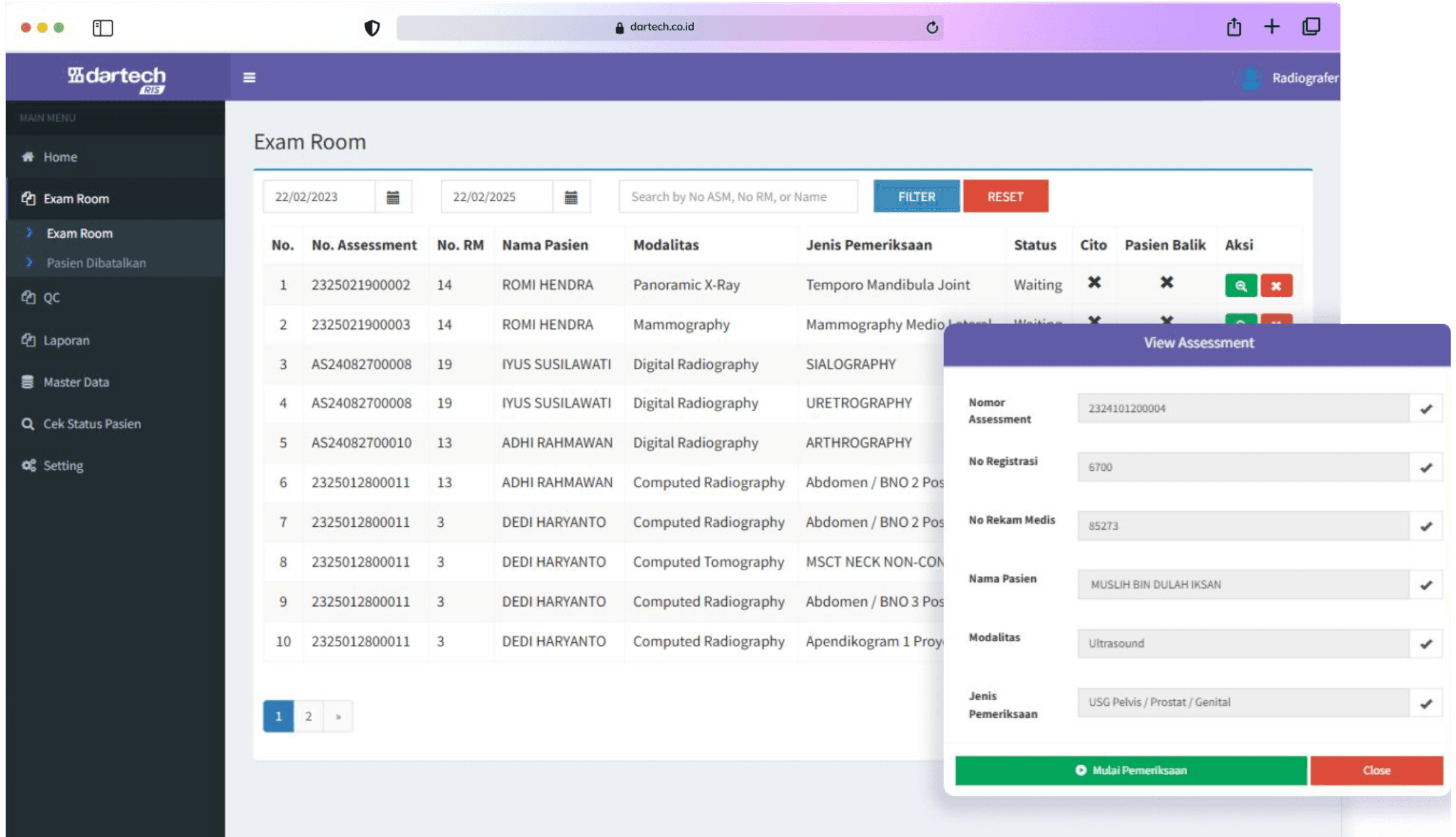
Task: Click the dartech RIS logo
Action: [116, 79]
